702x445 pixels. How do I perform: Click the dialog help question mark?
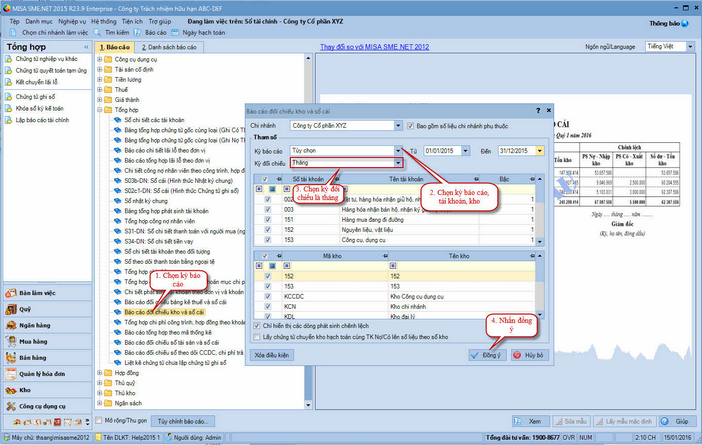(x=538, y=111)
